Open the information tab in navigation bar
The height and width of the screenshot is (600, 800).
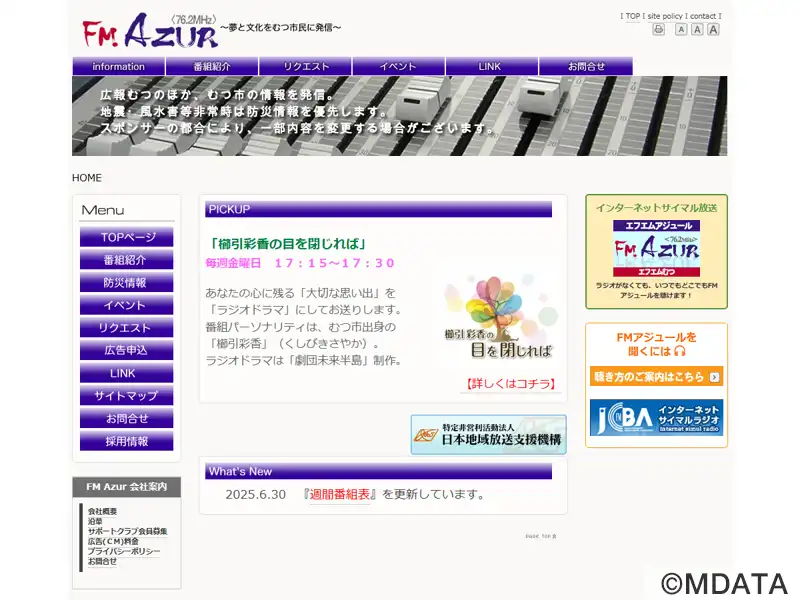click(x=118, y=66)
